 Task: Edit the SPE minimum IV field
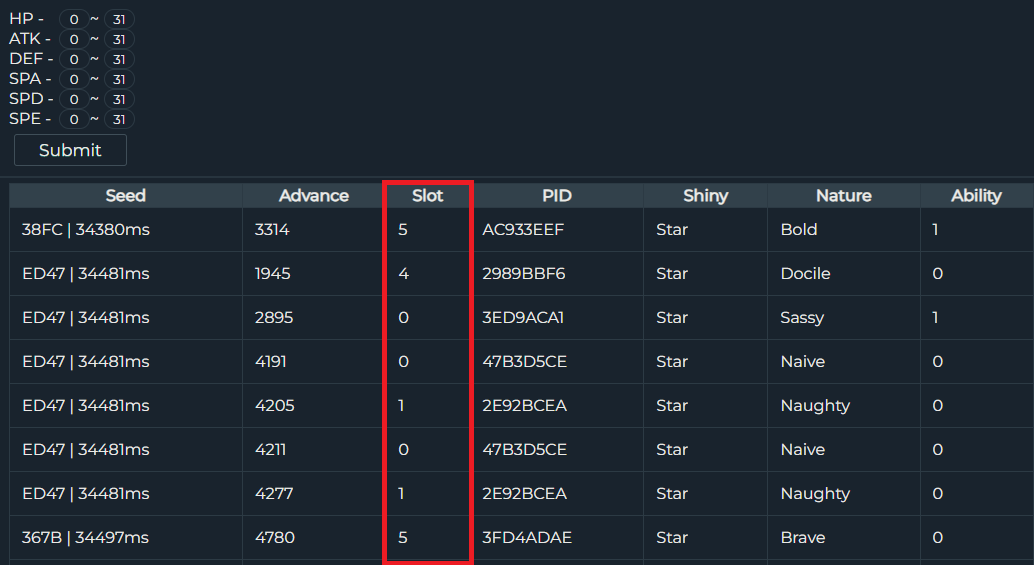[74, 119]
